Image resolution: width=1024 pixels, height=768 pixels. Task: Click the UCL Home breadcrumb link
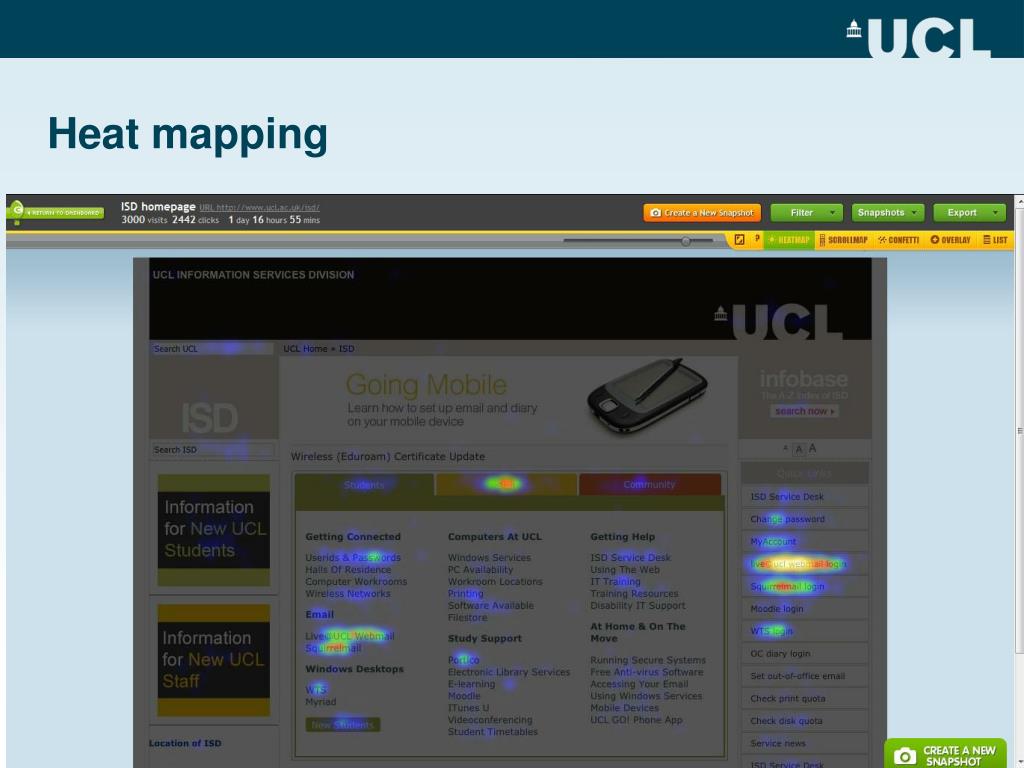[x=305, y=349]
